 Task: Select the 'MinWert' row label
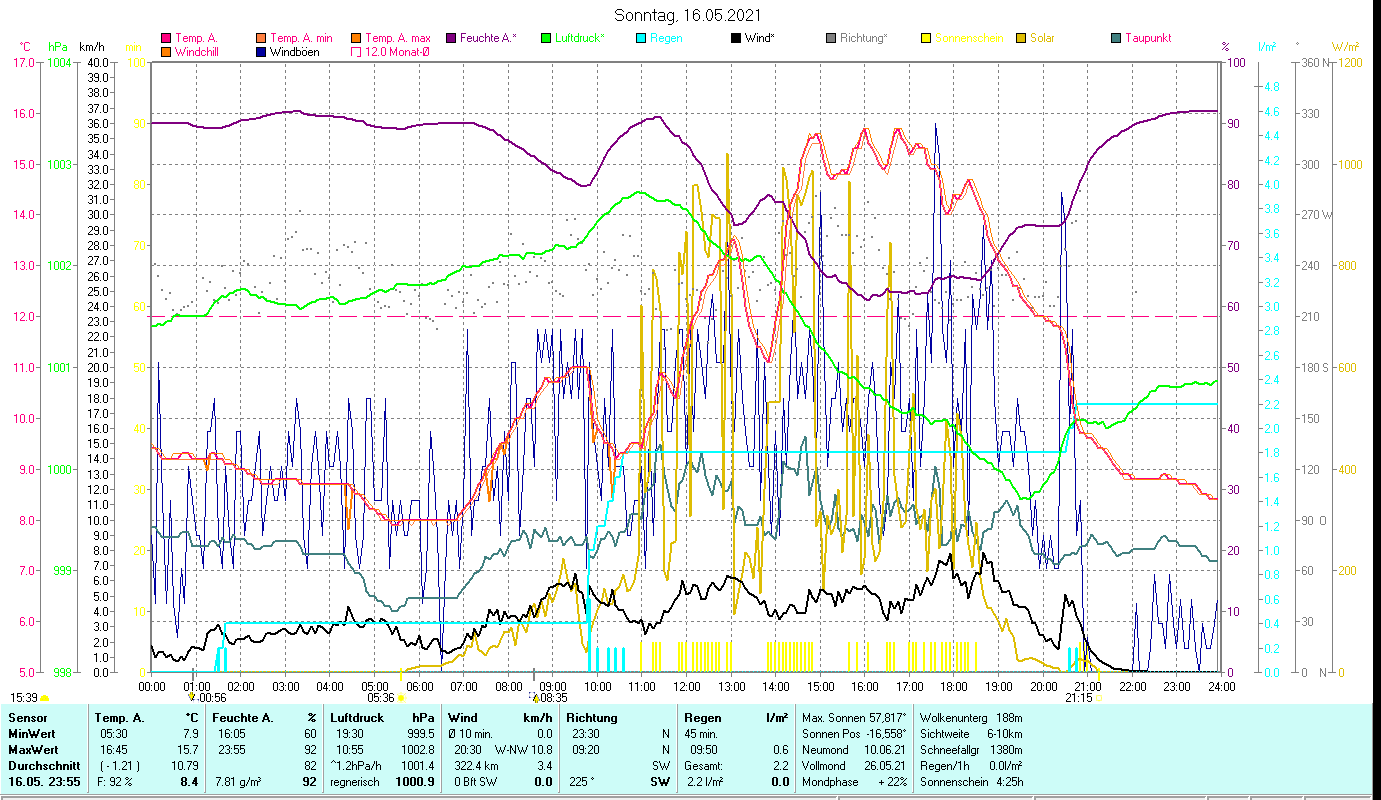click(32, 733)
